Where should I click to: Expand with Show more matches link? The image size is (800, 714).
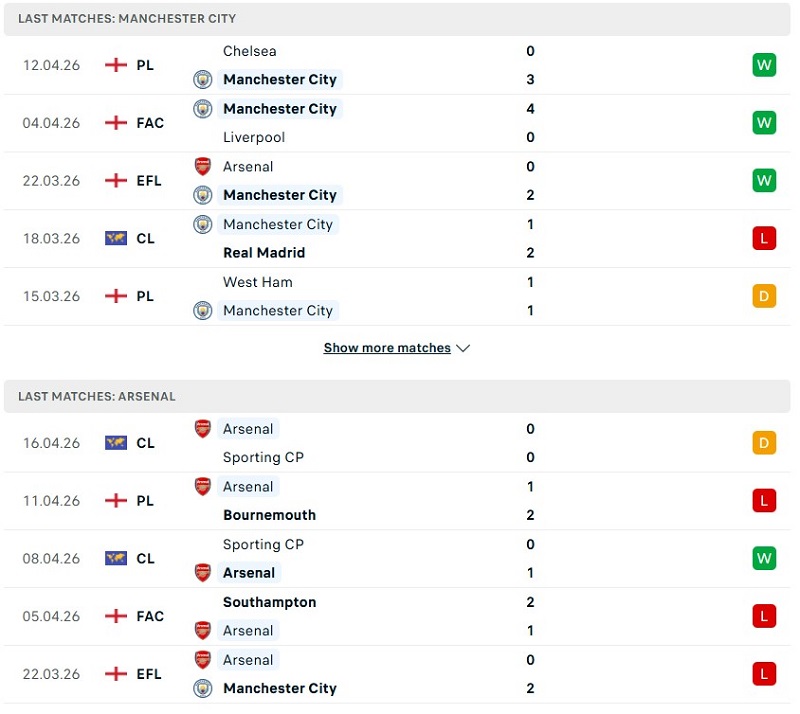tap(386, 348)
